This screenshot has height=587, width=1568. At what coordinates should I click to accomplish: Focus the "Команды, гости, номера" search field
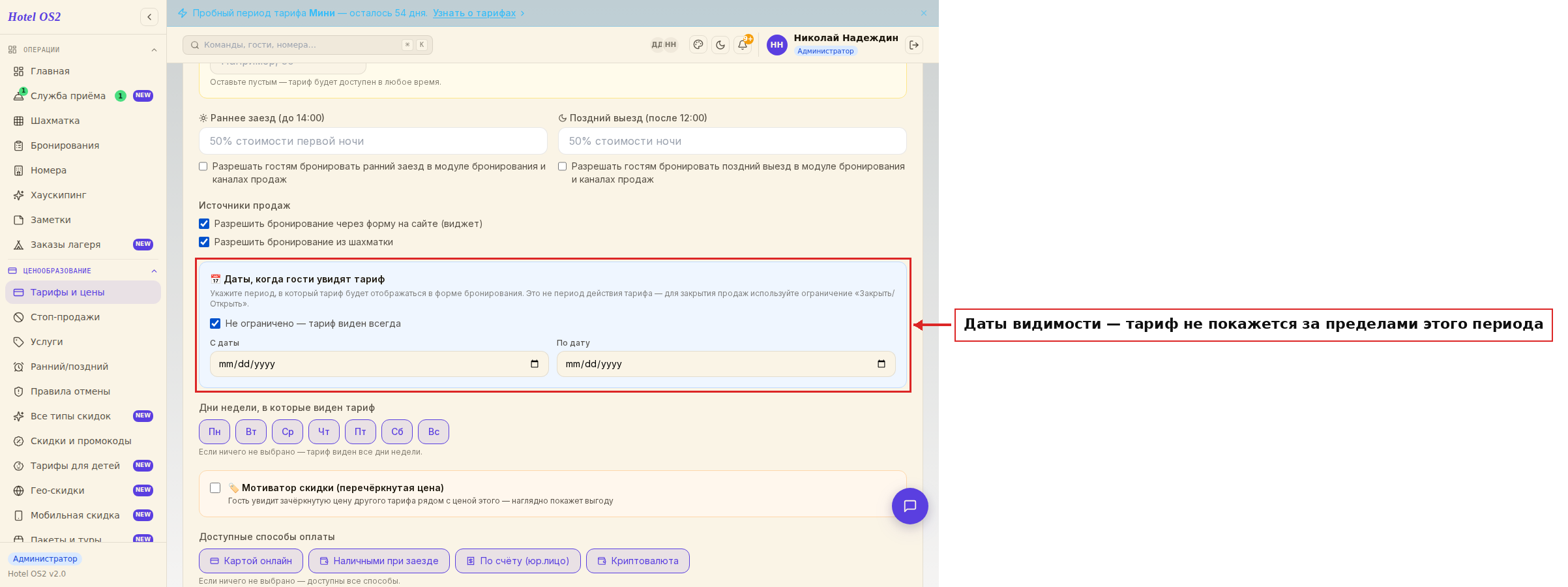[308, 45]
